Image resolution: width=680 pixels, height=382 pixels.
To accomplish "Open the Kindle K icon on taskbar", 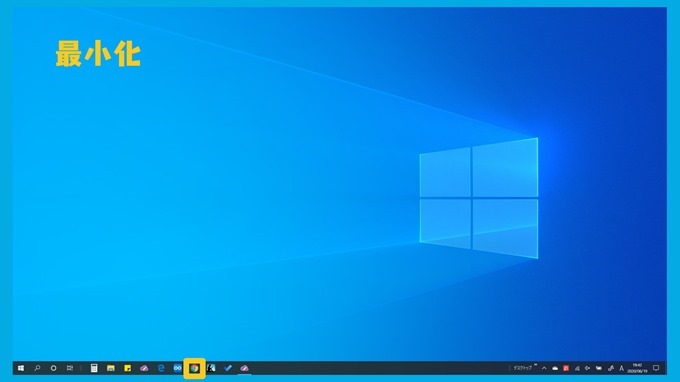I will pyautogui.click(x=211, y=368).
